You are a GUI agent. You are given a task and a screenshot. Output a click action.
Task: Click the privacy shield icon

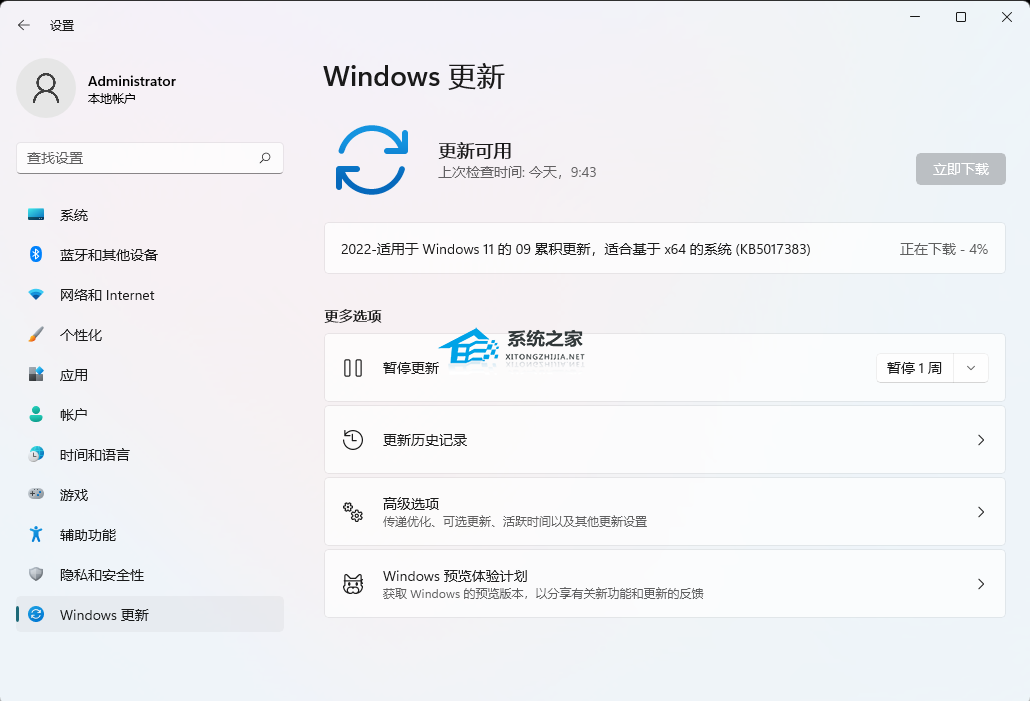click(x=36, y=575)
